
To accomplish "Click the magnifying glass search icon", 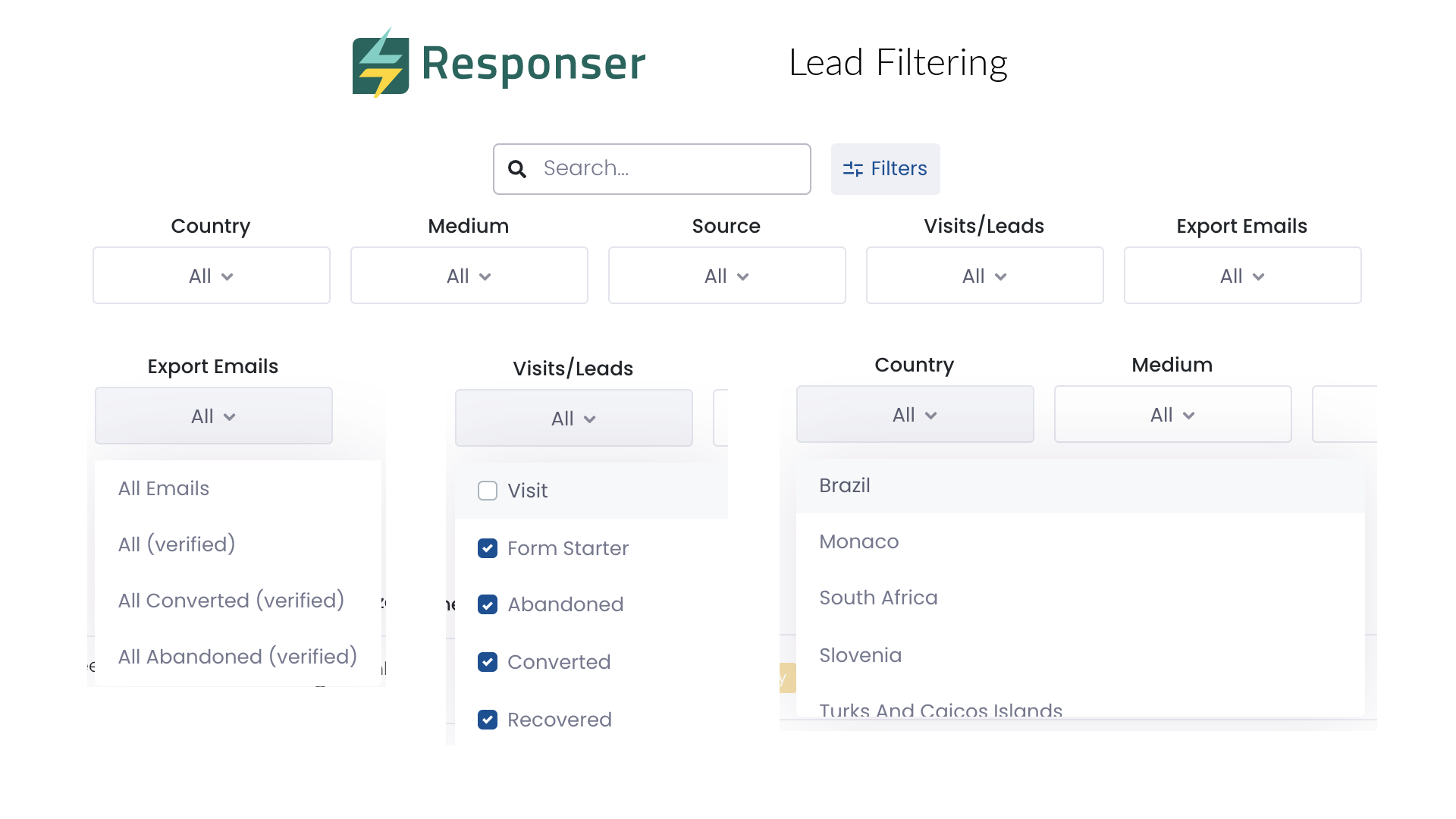I will 516,168.
